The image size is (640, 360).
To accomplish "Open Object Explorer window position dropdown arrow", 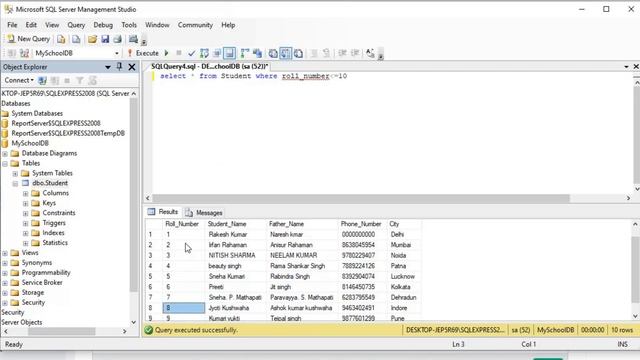I will coord(108,67).
